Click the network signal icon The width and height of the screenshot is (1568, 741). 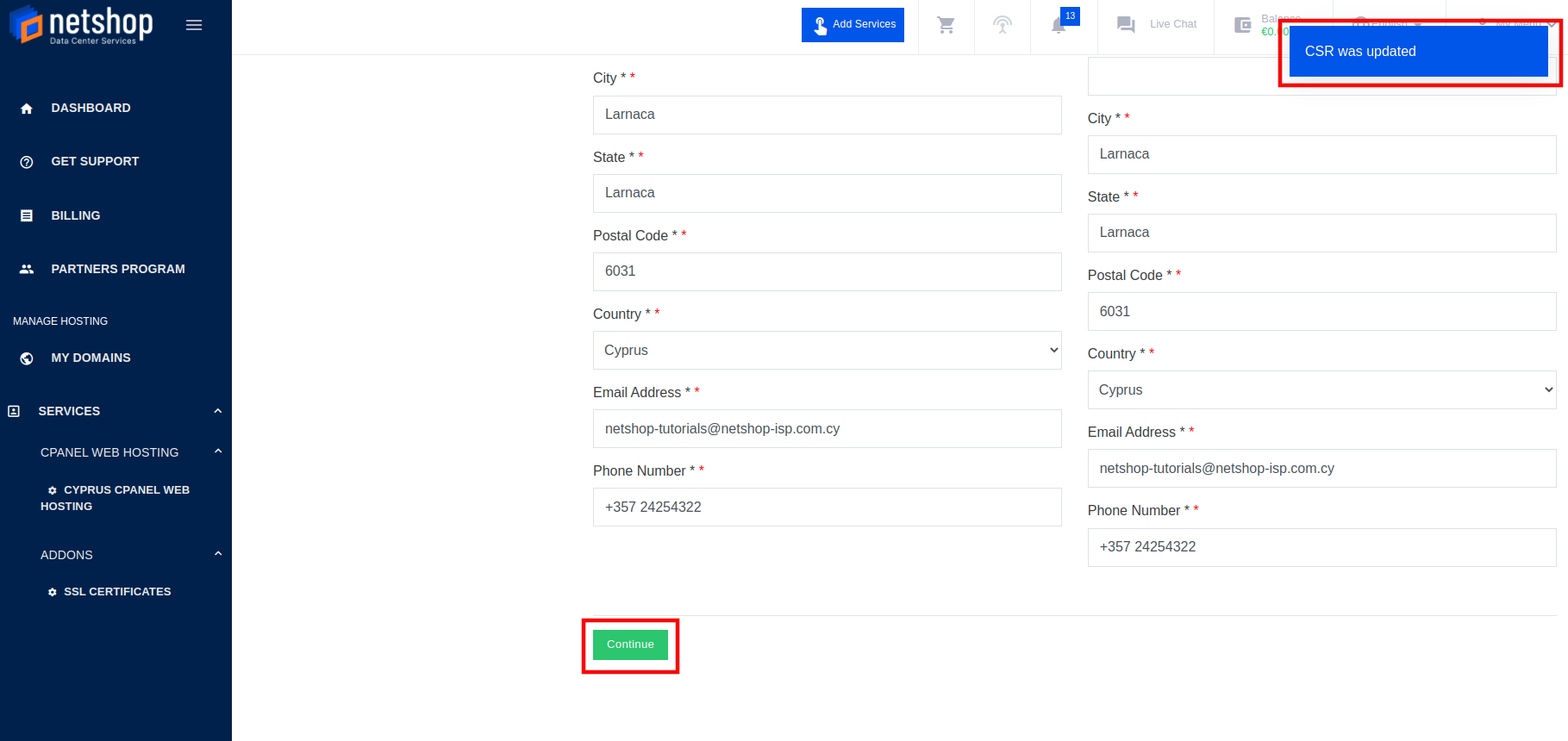point(1003,25)
